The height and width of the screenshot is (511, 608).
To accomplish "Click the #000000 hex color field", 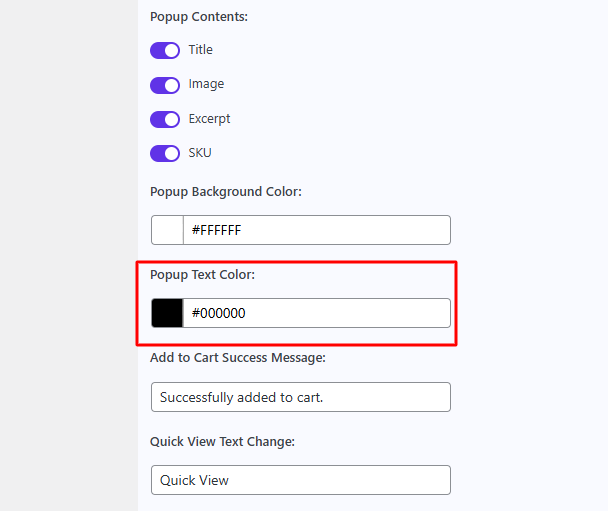I will [x=315, y=313].
